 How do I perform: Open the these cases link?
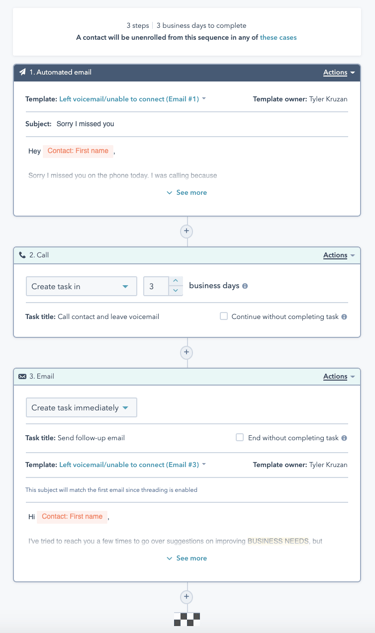(278, 38)
